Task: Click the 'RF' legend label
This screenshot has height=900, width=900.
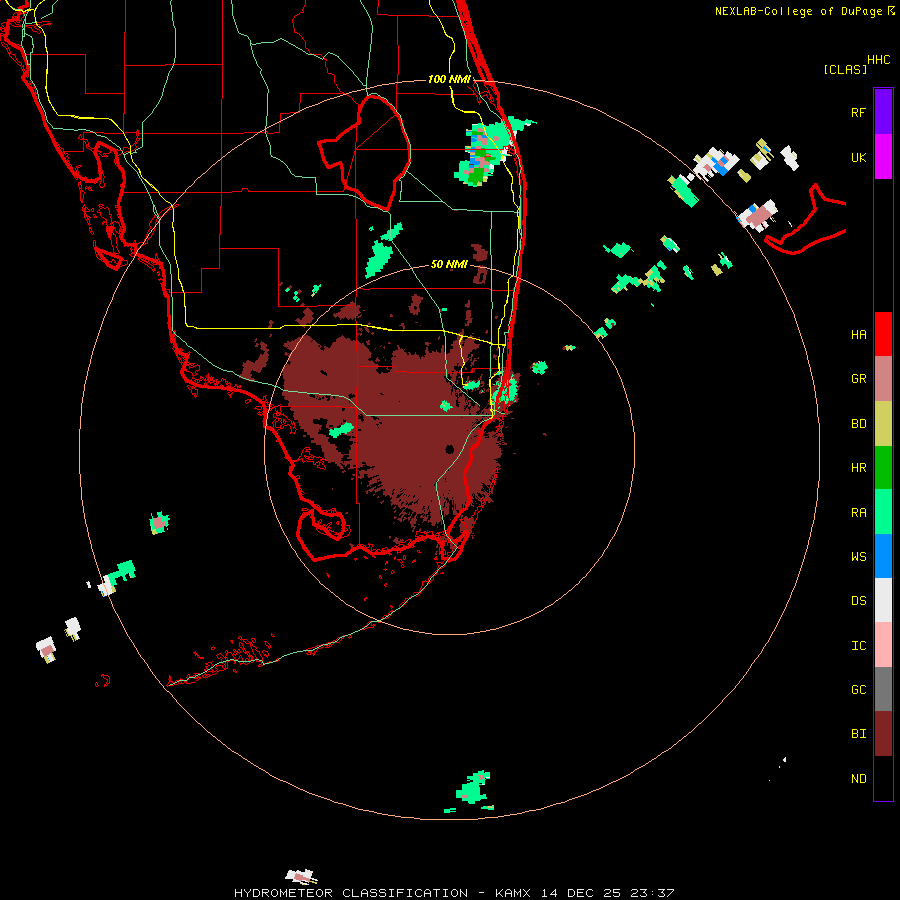Action: (859, 113)
